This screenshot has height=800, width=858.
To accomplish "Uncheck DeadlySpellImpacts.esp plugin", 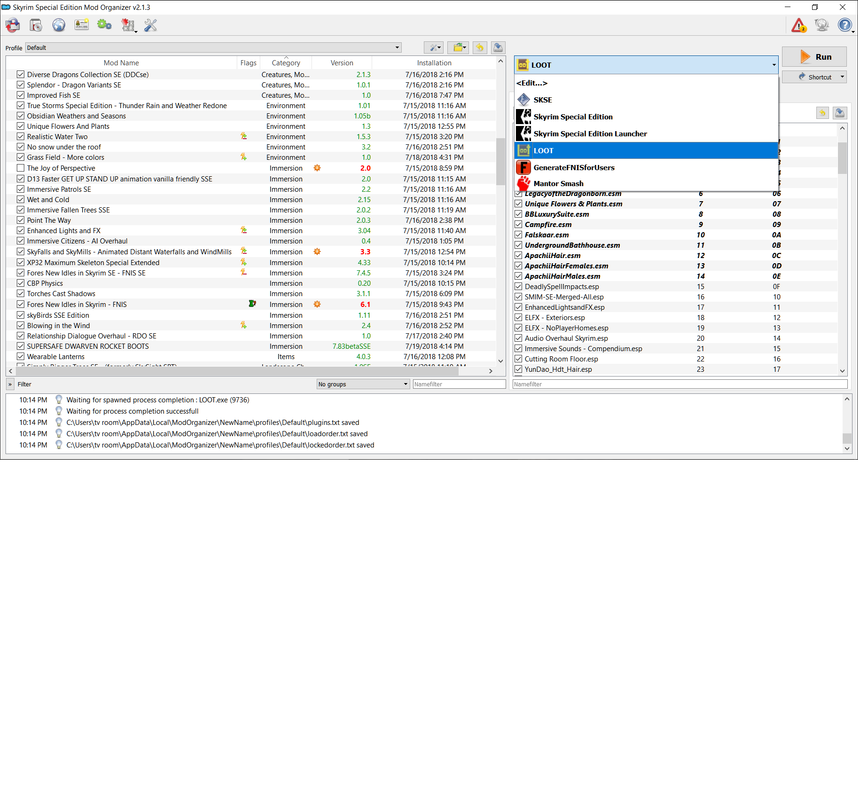I will (518, 286).
